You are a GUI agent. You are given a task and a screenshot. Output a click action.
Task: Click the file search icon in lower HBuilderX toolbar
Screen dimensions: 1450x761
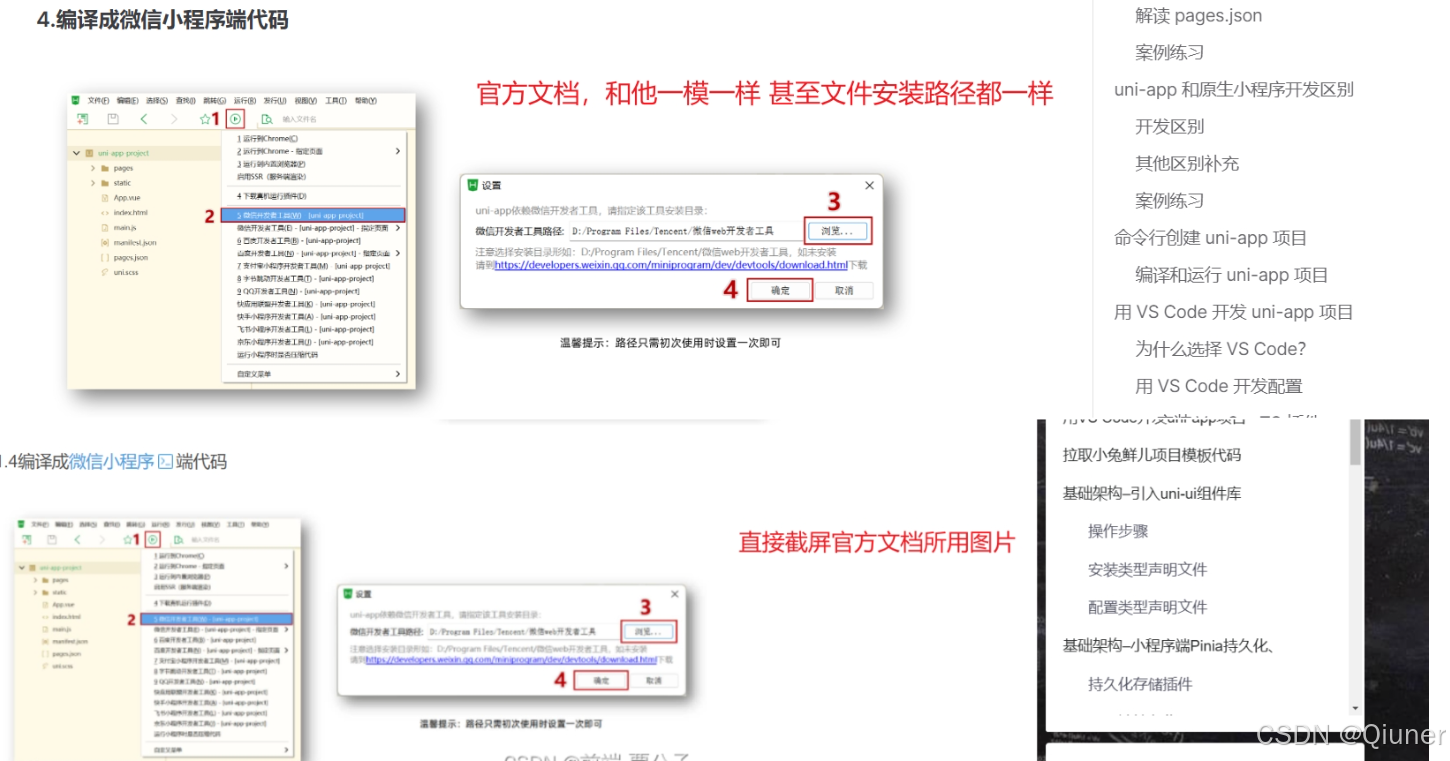(x=178, y=539)
